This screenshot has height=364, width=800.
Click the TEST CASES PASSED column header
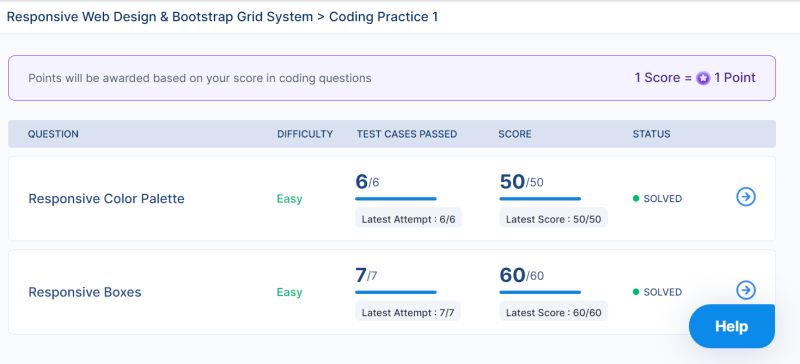(407, 134)
